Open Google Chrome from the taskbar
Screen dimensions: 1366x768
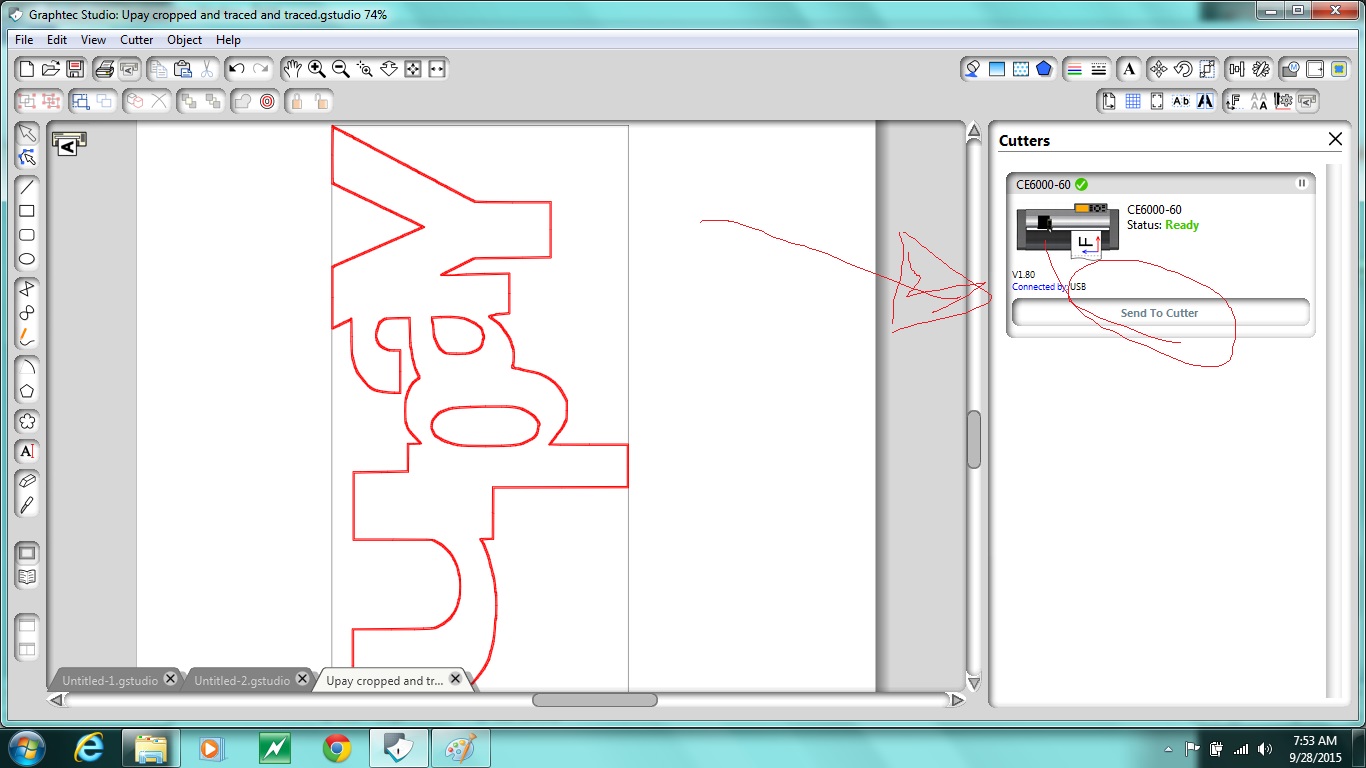pos(337,748)
